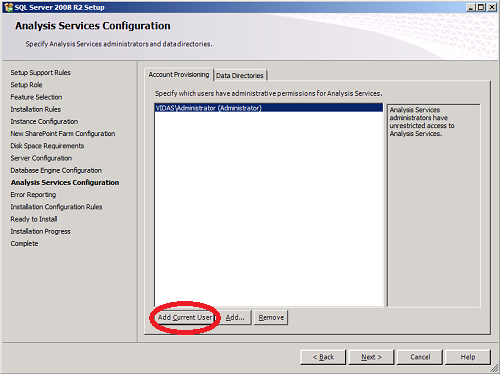This screenshot has height=374, width=500.
Task: Click the unrestricted access description panel
Action: click(x=433, y=205)
